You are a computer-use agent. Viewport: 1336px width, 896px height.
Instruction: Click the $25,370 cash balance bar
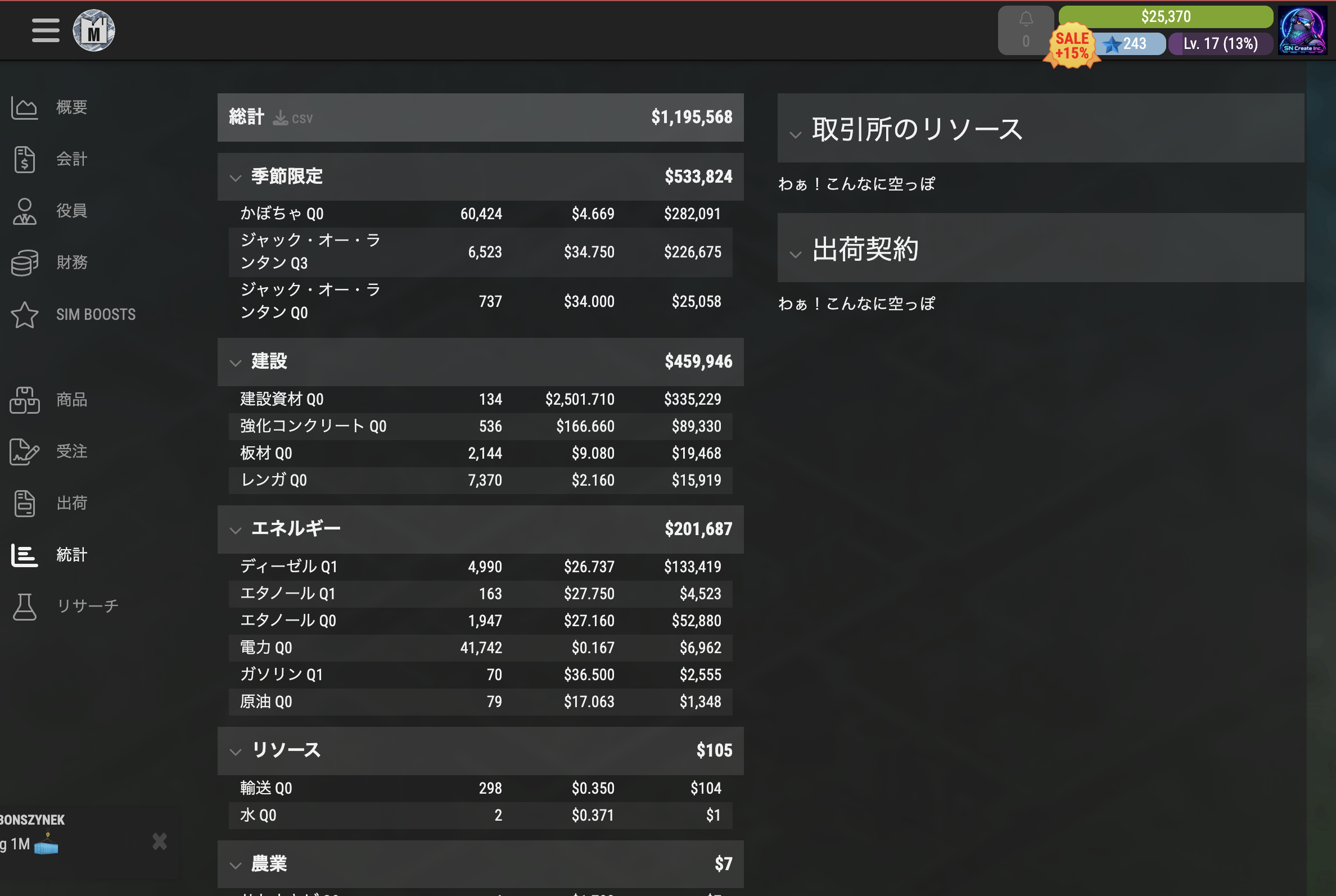point(1166,16)
